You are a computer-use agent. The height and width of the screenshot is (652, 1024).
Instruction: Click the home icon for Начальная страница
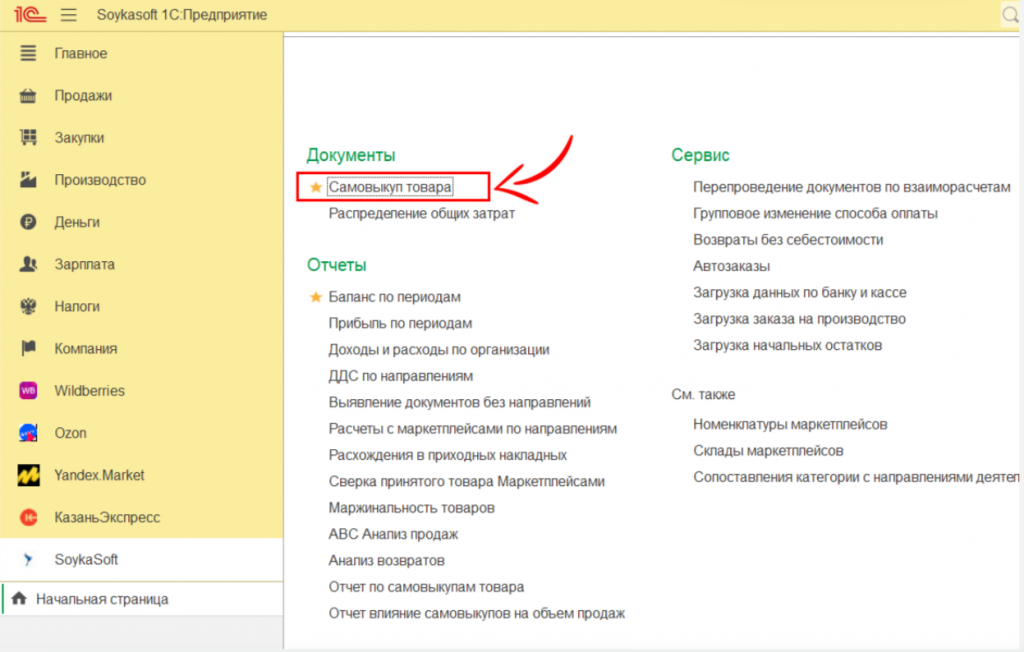coord(19,599)
